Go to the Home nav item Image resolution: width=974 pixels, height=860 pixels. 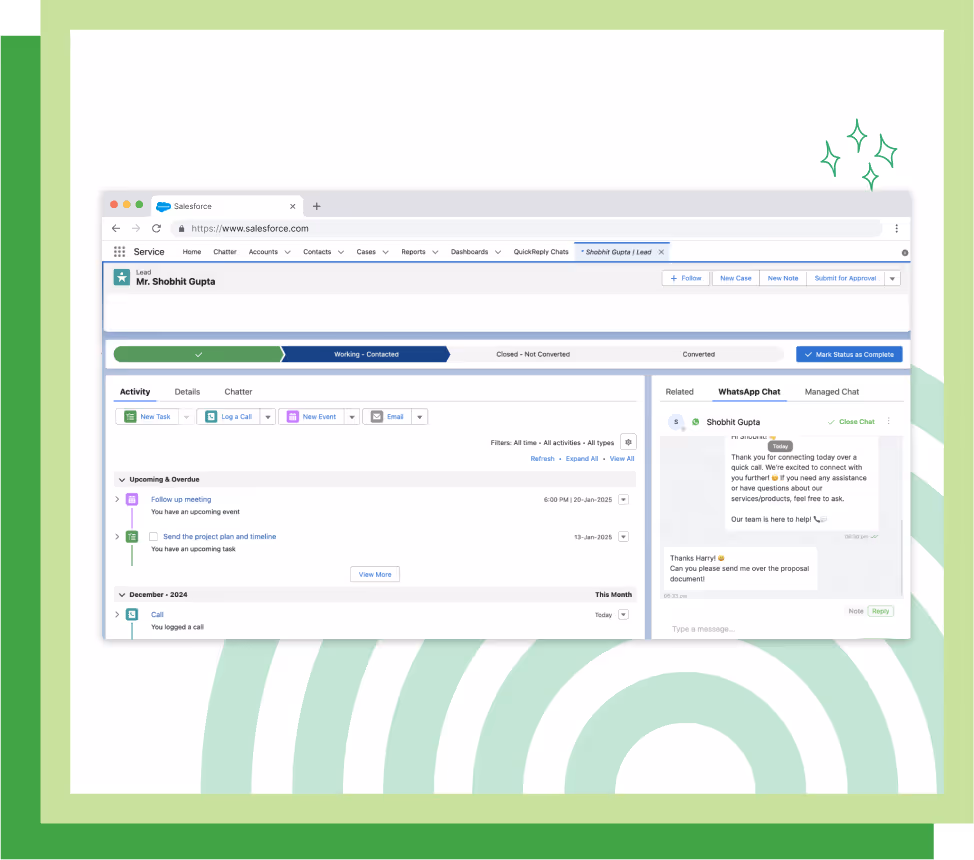click(191, 252)
